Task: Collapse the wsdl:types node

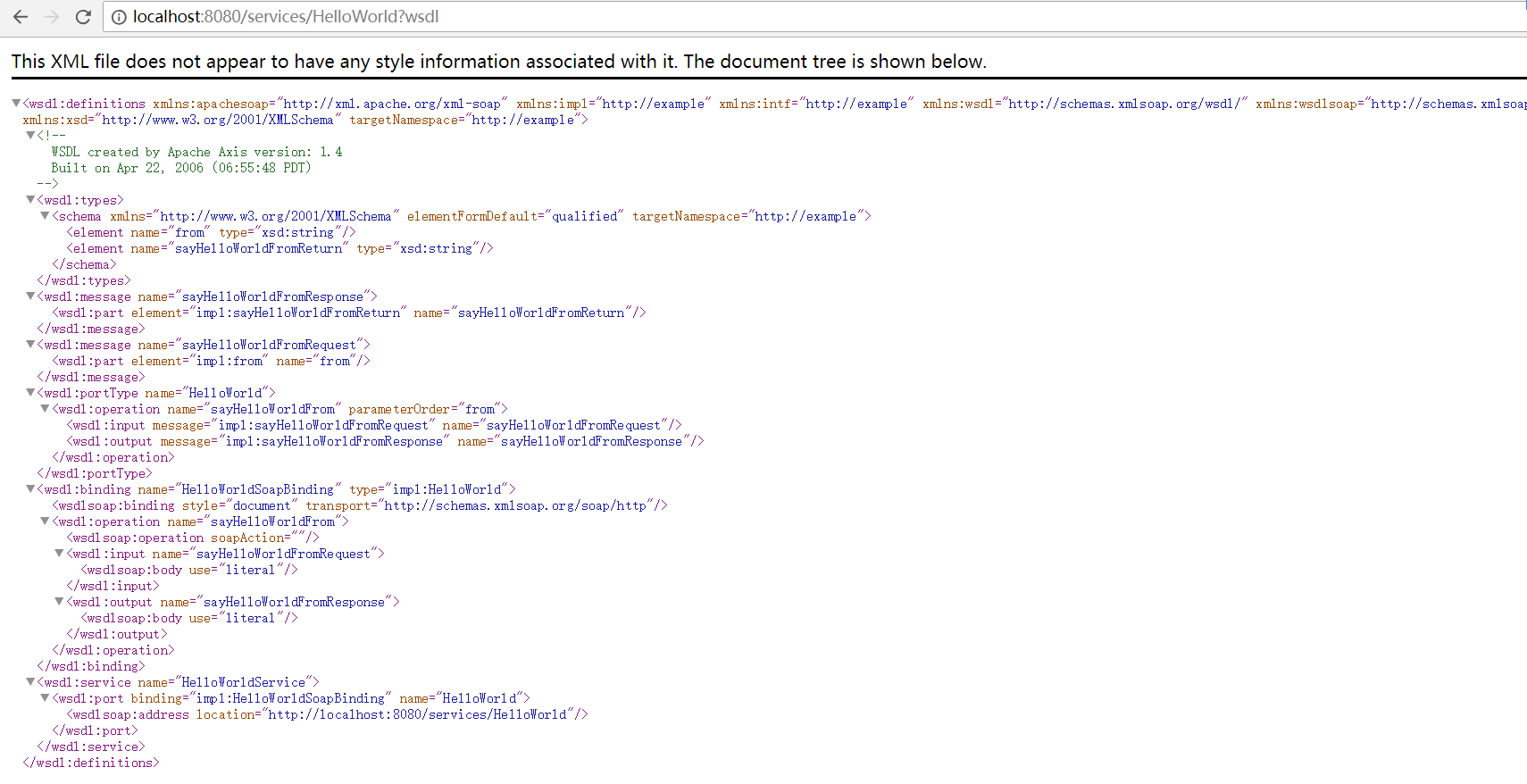Action: [x=30, y=200]
